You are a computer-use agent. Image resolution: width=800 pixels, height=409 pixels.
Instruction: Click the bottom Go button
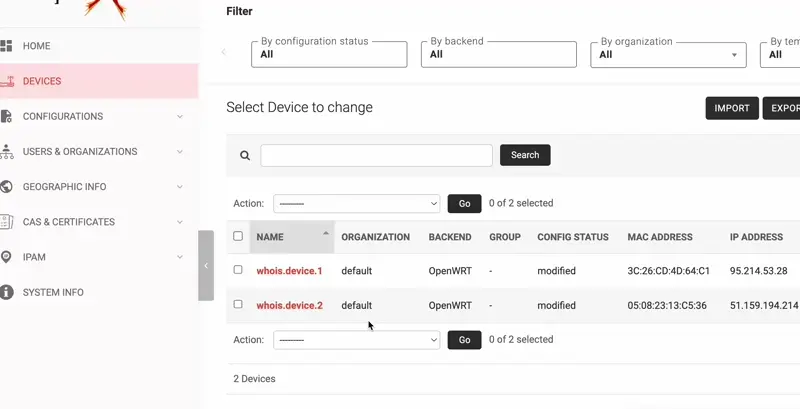click(464, 340)
